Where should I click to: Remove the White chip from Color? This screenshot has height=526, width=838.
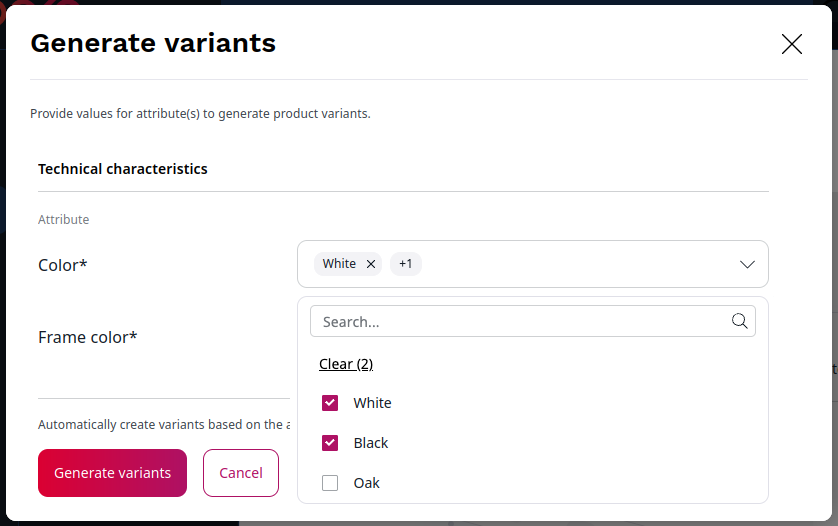point(371,264)
